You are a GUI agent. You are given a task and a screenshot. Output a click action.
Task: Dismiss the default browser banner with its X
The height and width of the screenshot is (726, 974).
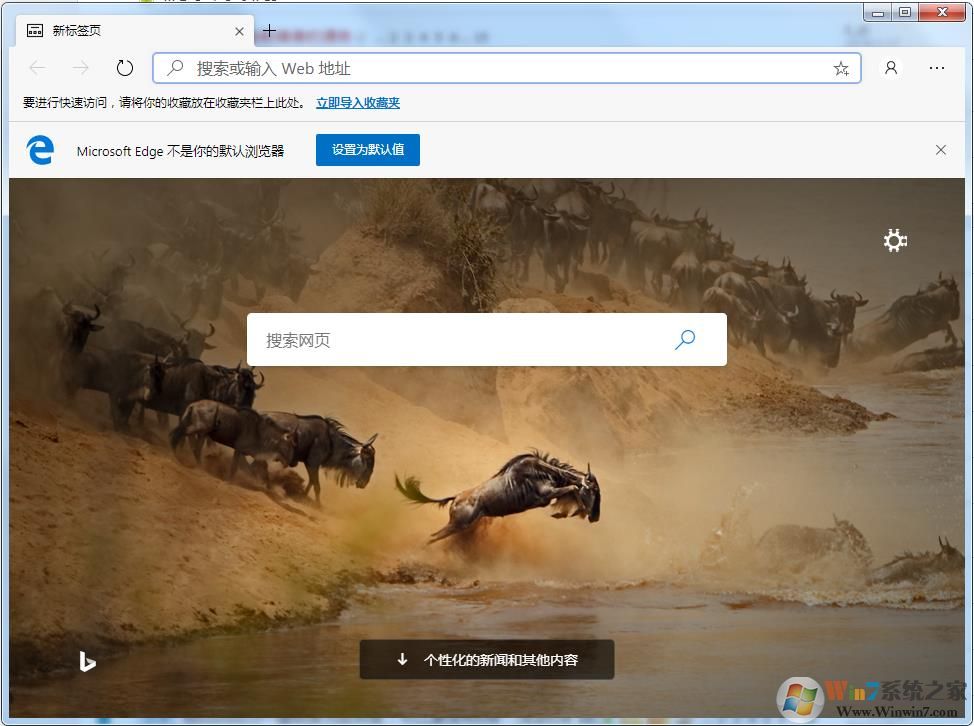pos(940,150)
